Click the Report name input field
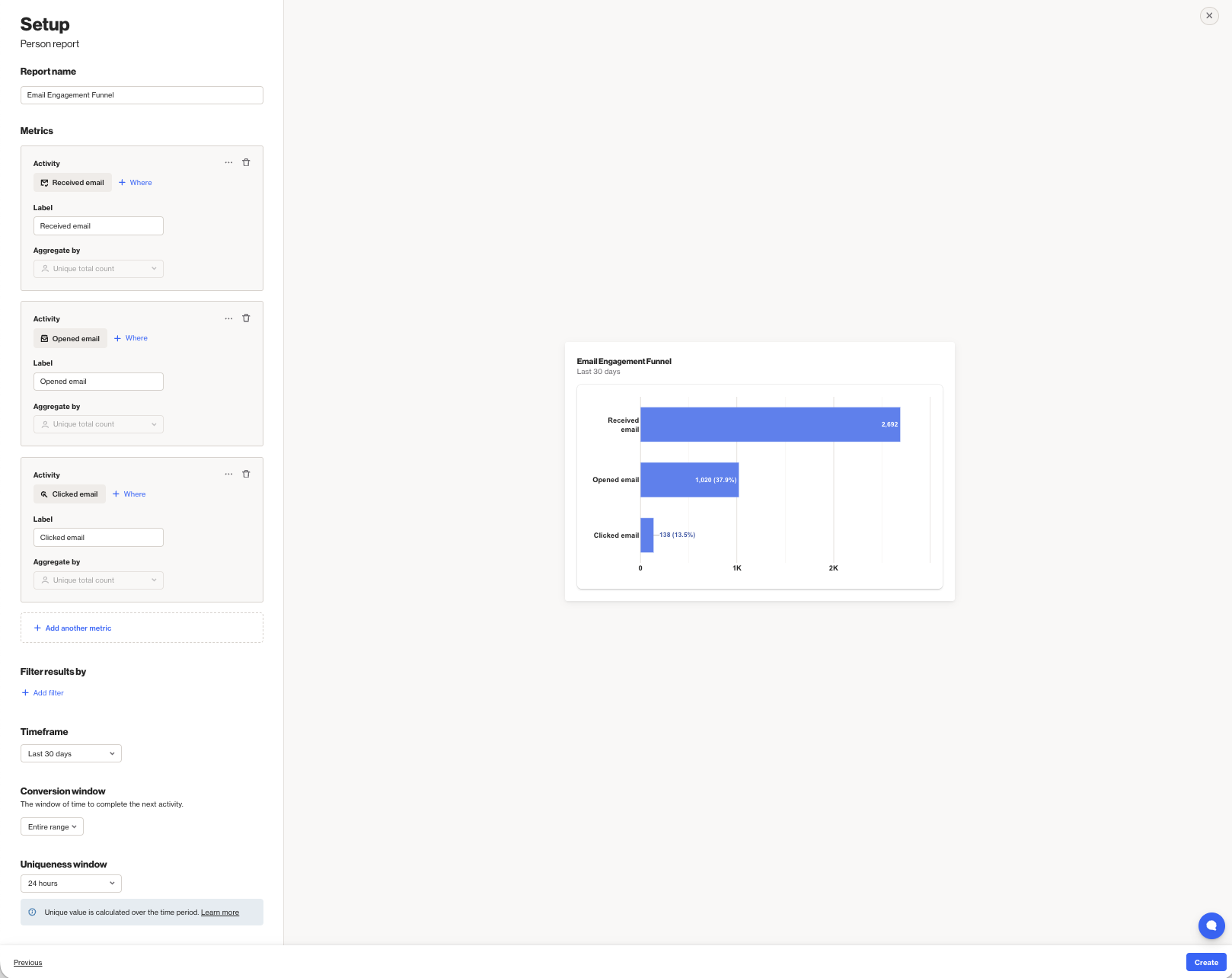The image size is (1232, 978). coord(142,95)
